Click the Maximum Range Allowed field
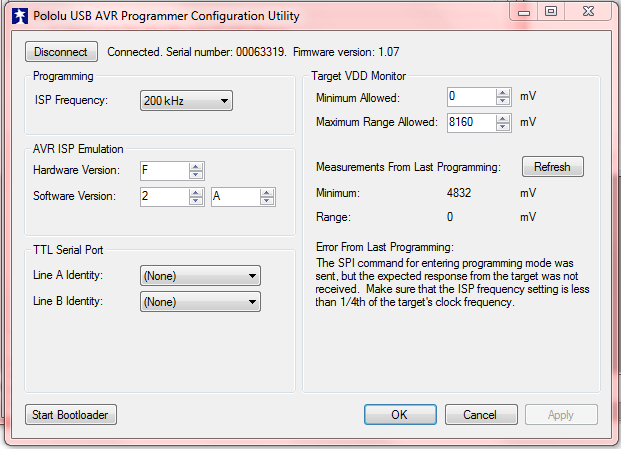Viewport: 621px width, 449px height. click(x=470, y=122)
